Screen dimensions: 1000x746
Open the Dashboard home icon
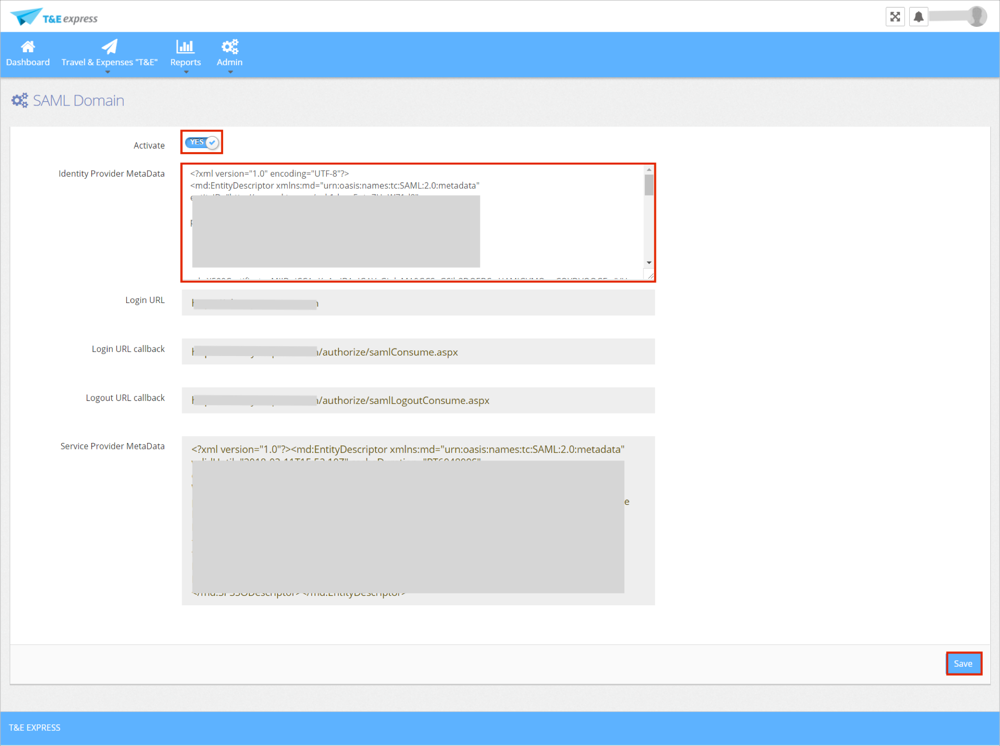click(28, 46)
